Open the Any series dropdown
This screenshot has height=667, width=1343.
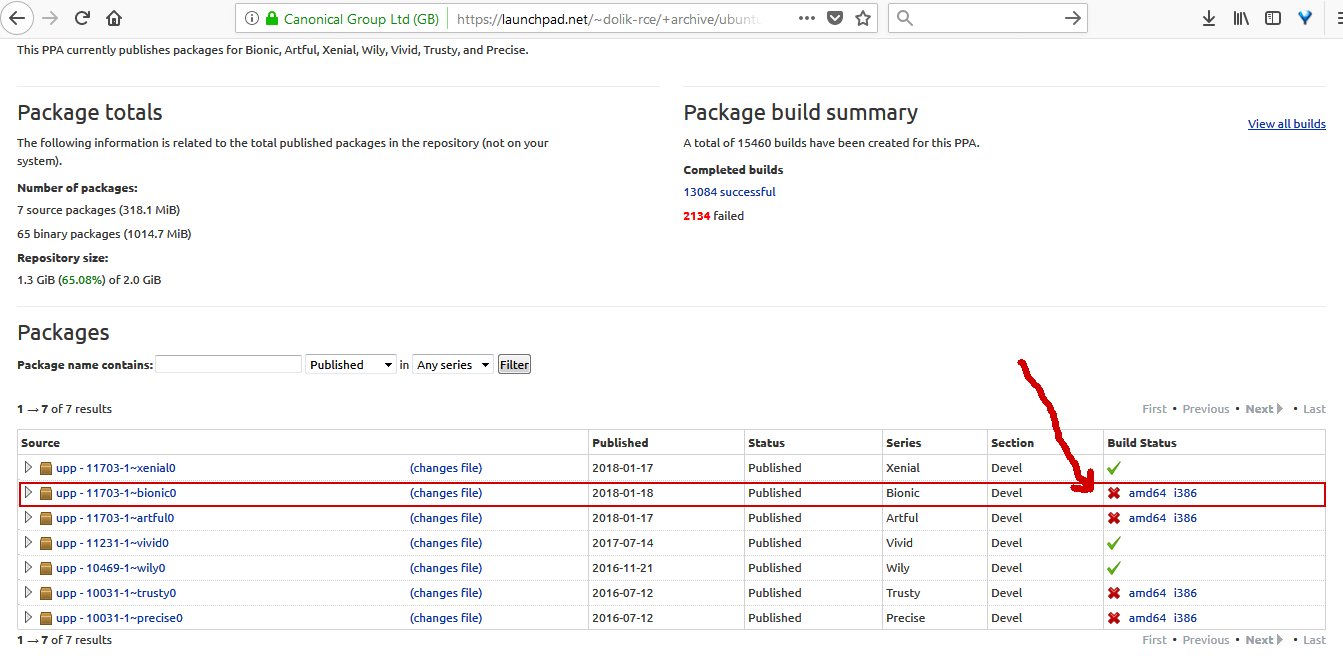453,365
